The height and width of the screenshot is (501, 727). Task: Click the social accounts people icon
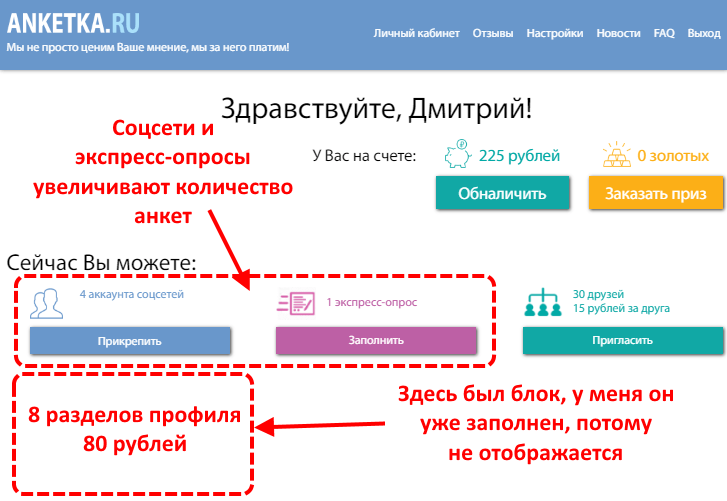[x=47, y=302]
